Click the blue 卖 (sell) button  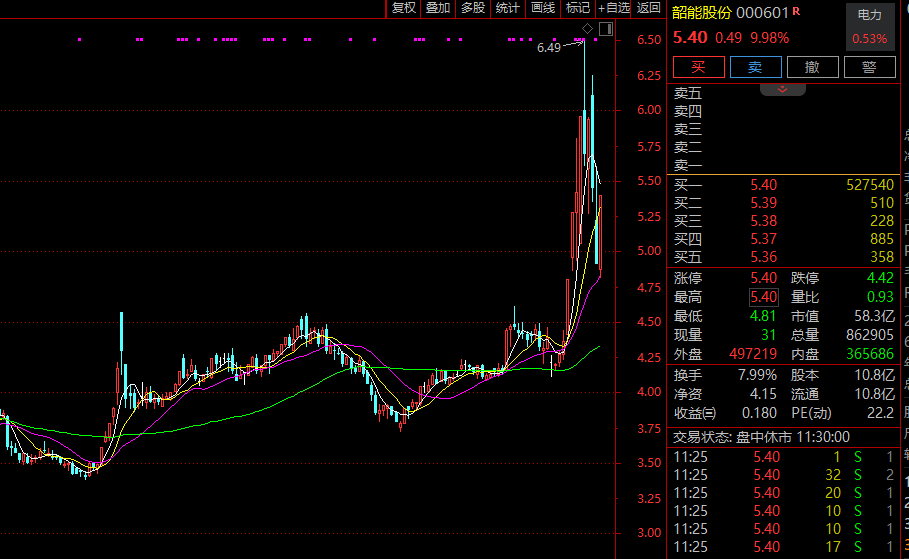point(755,67)
